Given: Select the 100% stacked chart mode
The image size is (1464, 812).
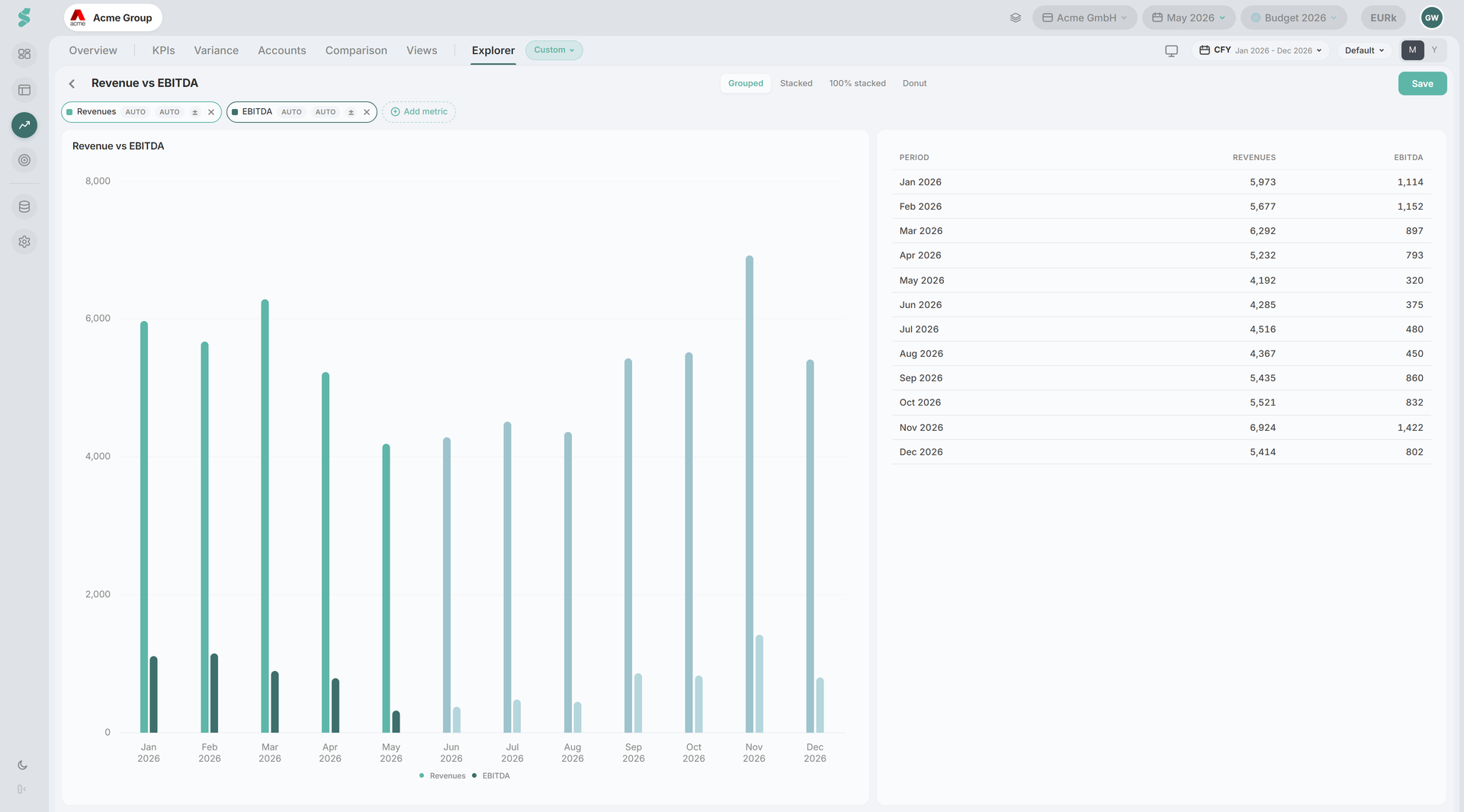Looking at the screenshot, I should tap(858, 84).
